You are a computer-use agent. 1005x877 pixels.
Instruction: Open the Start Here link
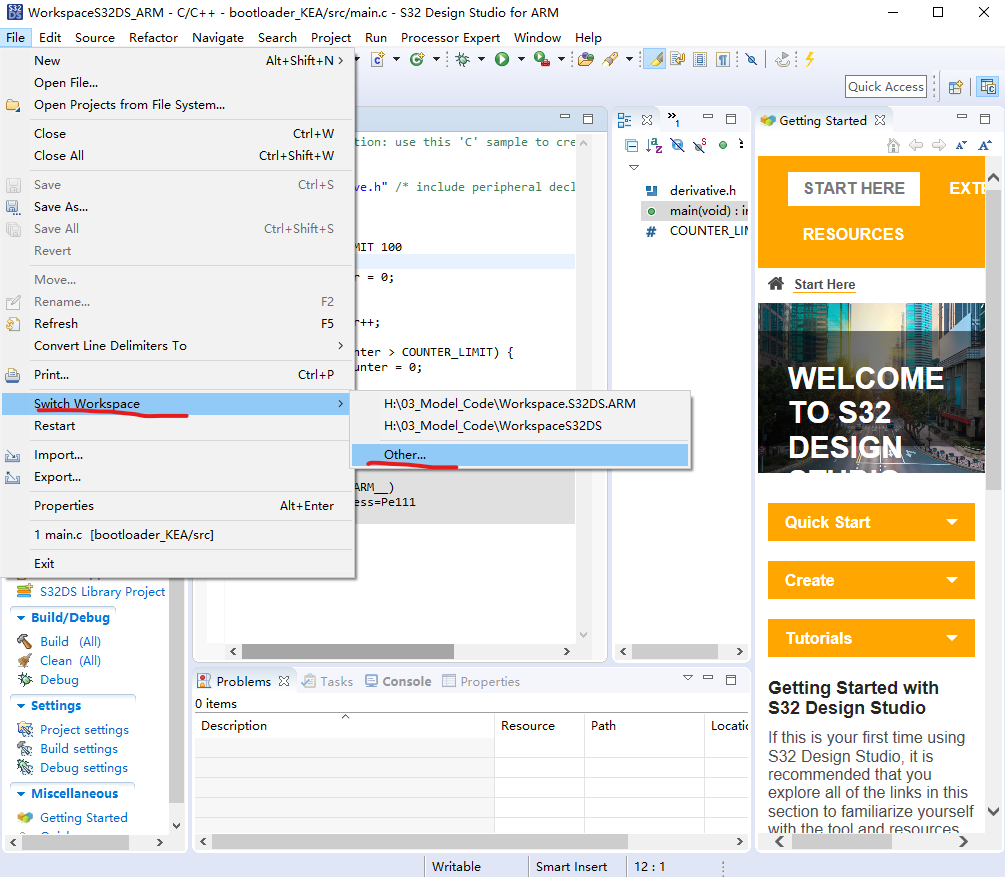point(824,284)
